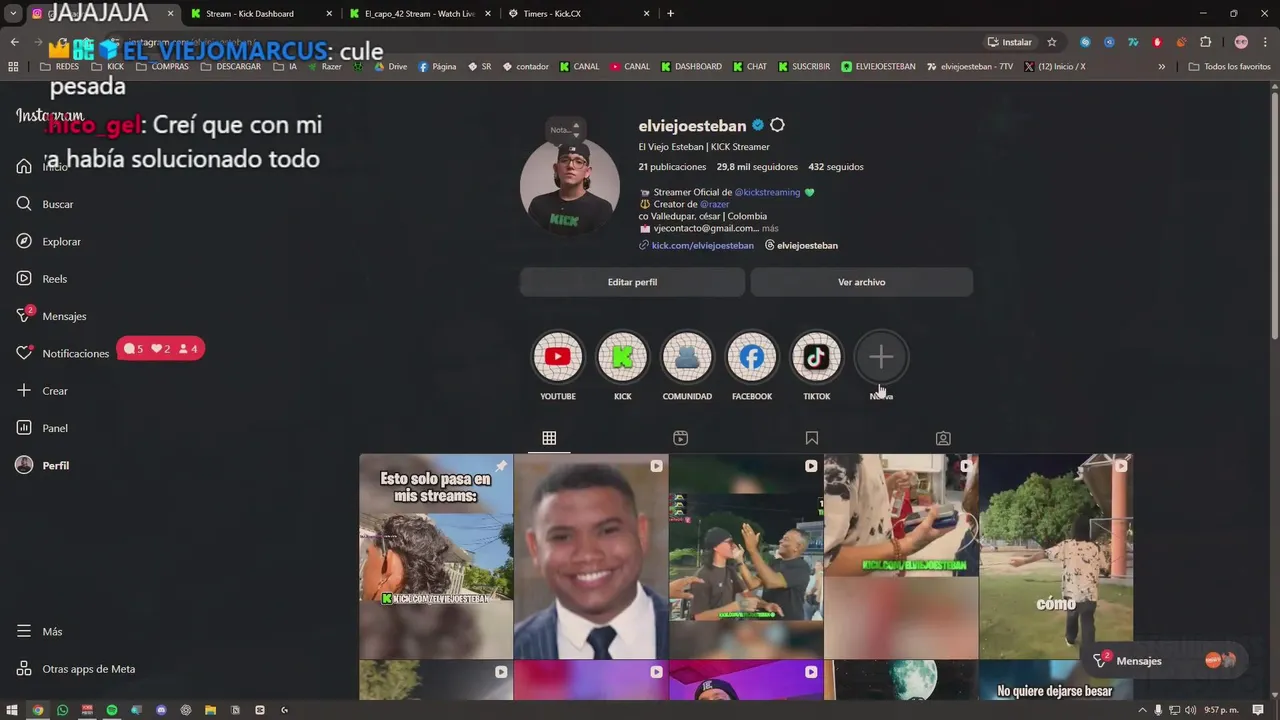Click the Instalar app button

[x=1009, y=42]
